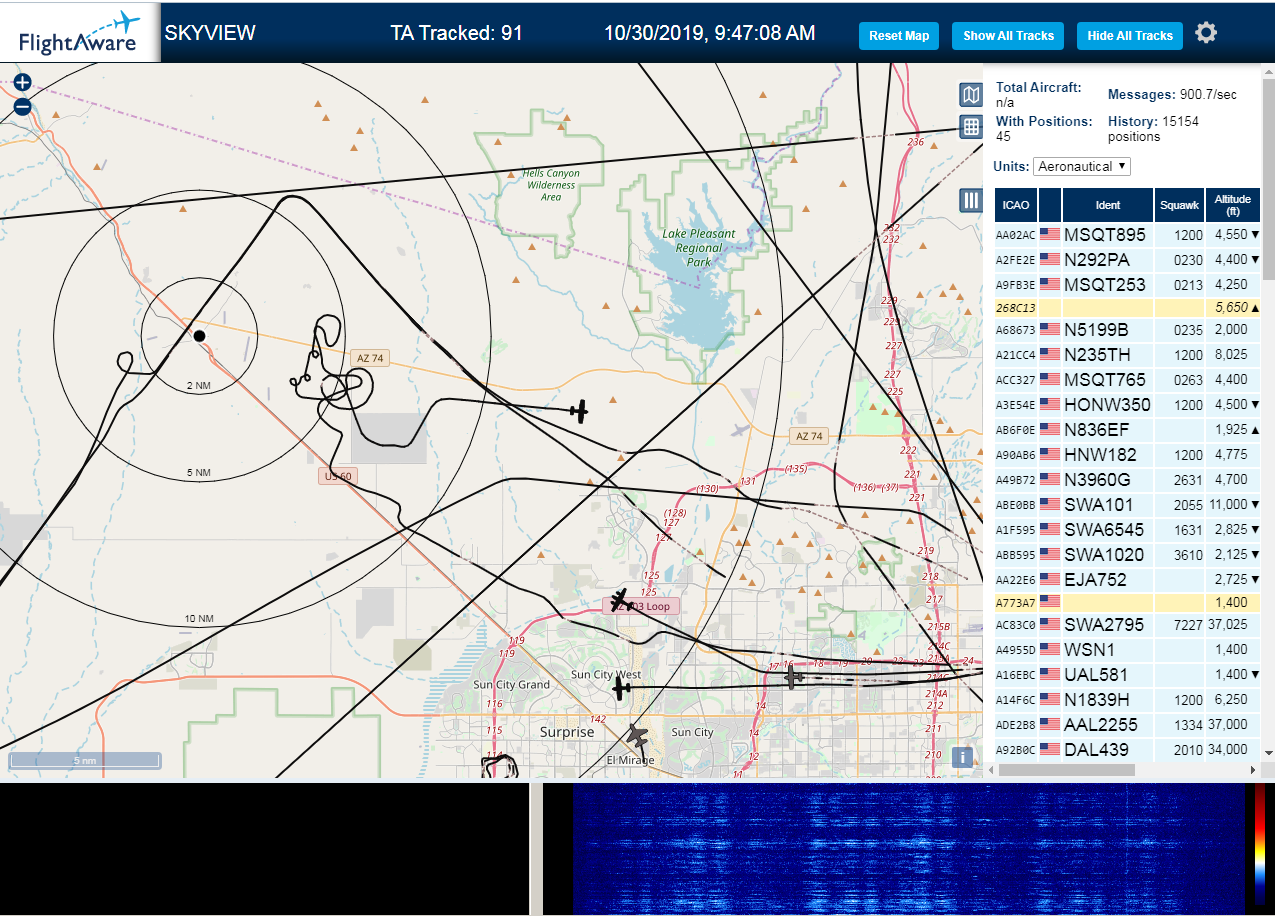Select aircraft AAL2255 in list
The width and height of the screenshot is (1275, 917).
1128,724
